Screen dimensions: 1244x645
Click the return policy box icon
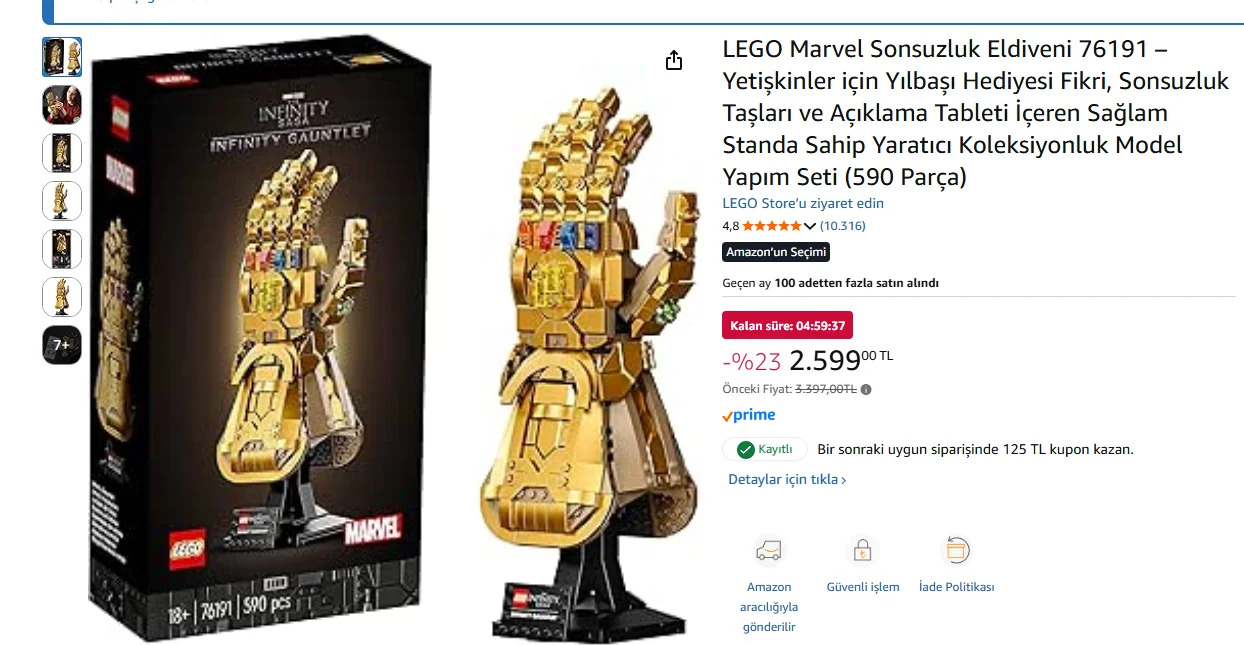pyautogui.click(x=957, y=550)
